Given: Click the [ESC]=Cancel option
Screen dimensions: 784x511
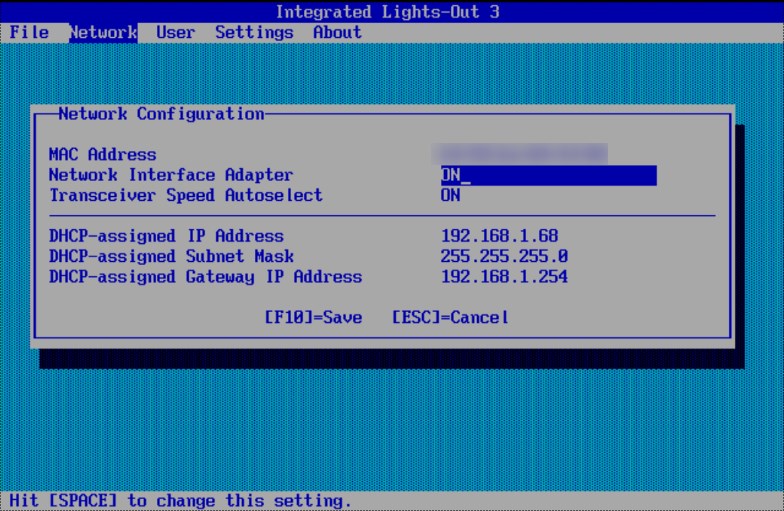Looking at the screenshot, I should (450, 318).
